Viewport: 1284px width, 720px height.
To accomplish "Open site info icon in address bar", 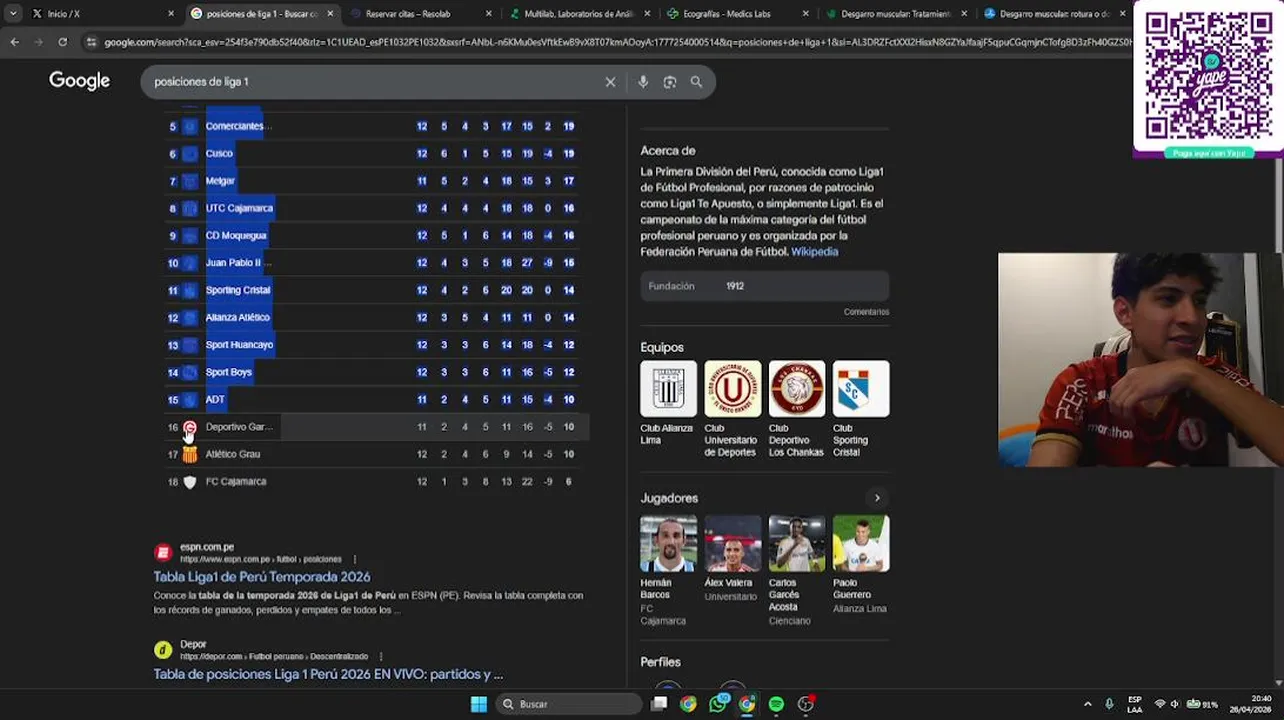I will pyautogui.click(x=92, y=42).
